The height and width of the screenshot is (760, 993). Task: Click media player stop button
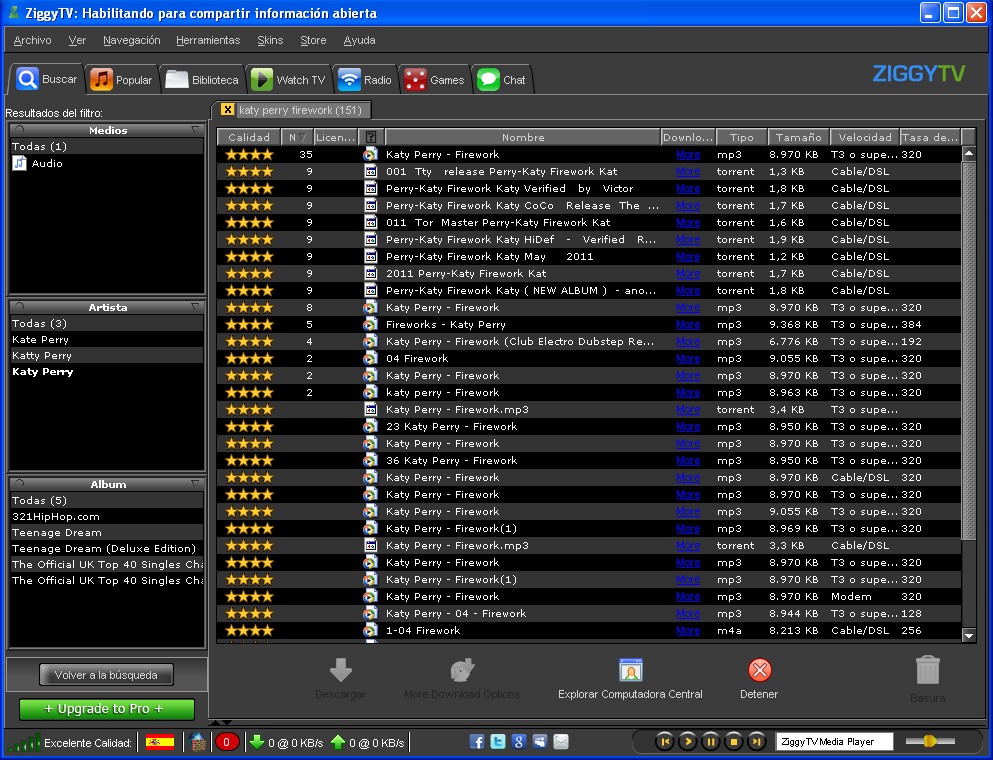pyautogui.click(x=733, y=741)
